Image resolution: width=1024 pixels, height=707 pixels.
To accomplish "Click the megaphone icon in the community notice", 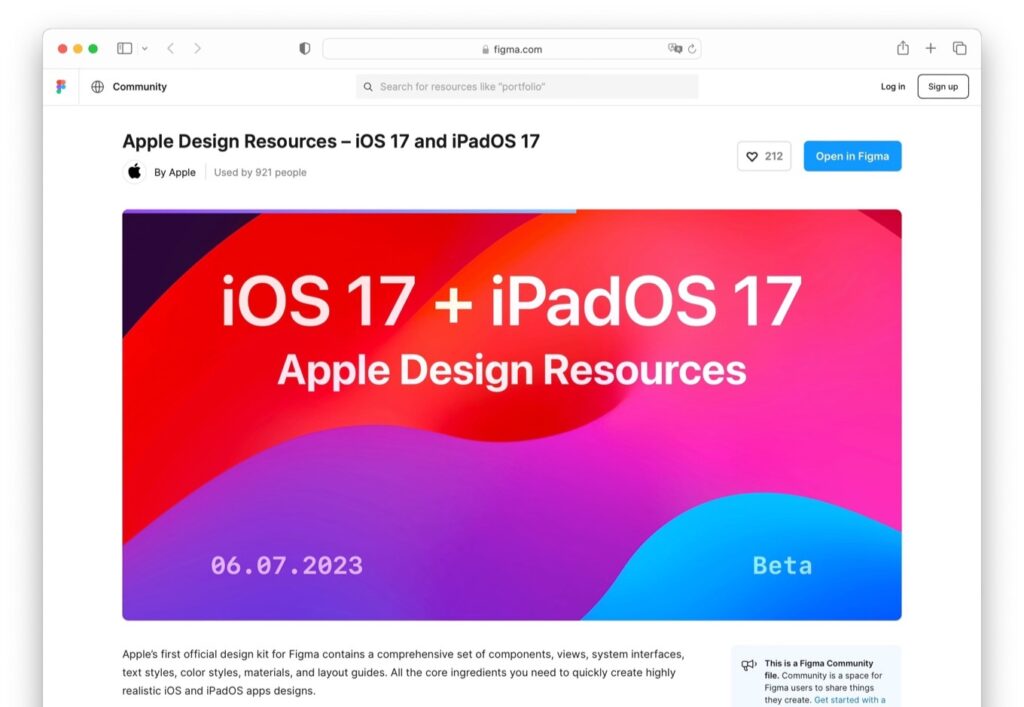I will point(748,664).
